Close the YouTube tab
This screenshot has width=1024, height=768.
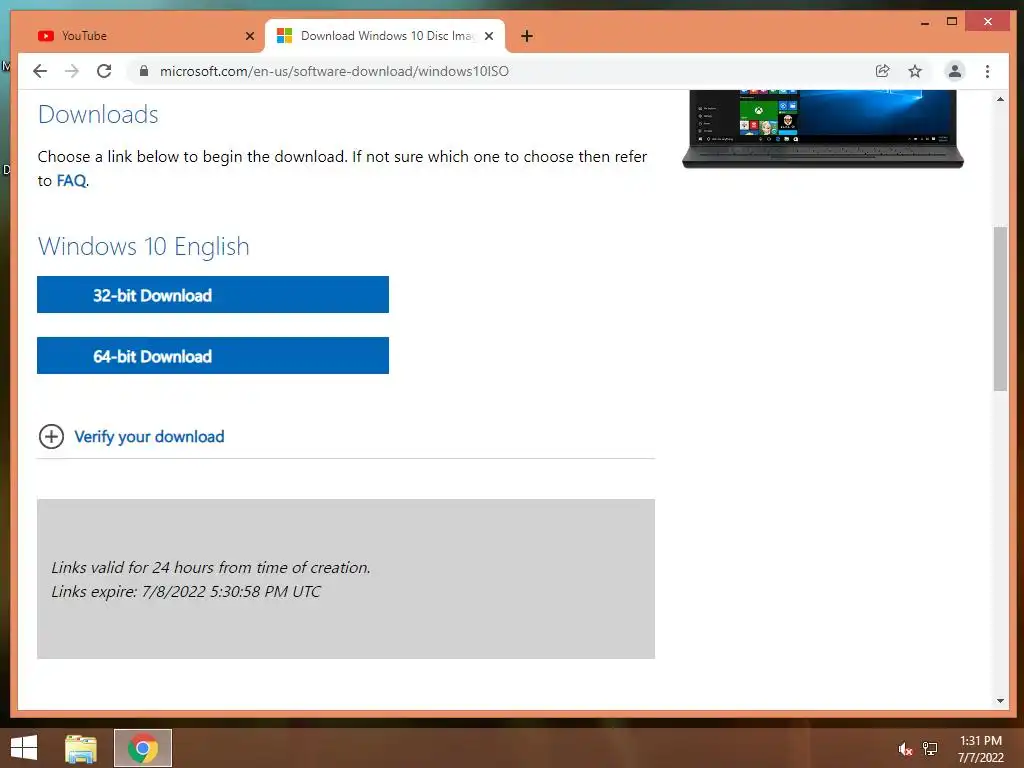pos(249,36)
